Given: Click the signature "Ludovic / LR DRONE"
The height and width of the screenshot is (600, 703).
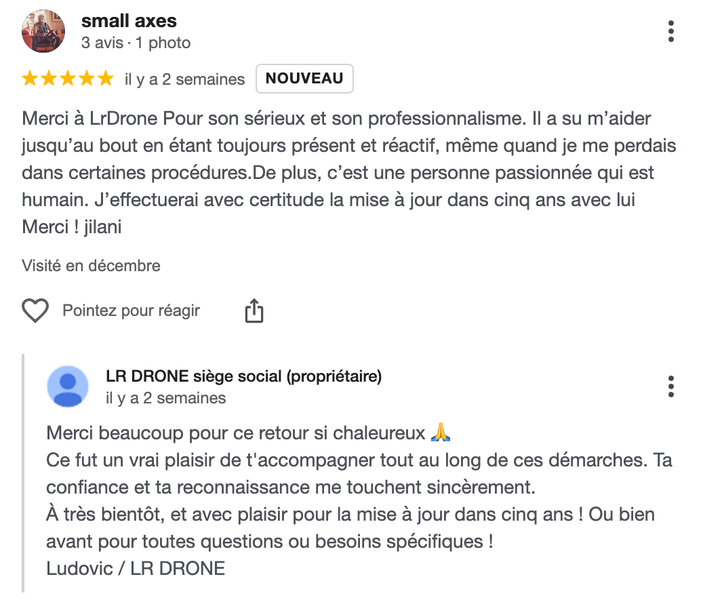Looking at the screenshot, I should pos(136,568).
